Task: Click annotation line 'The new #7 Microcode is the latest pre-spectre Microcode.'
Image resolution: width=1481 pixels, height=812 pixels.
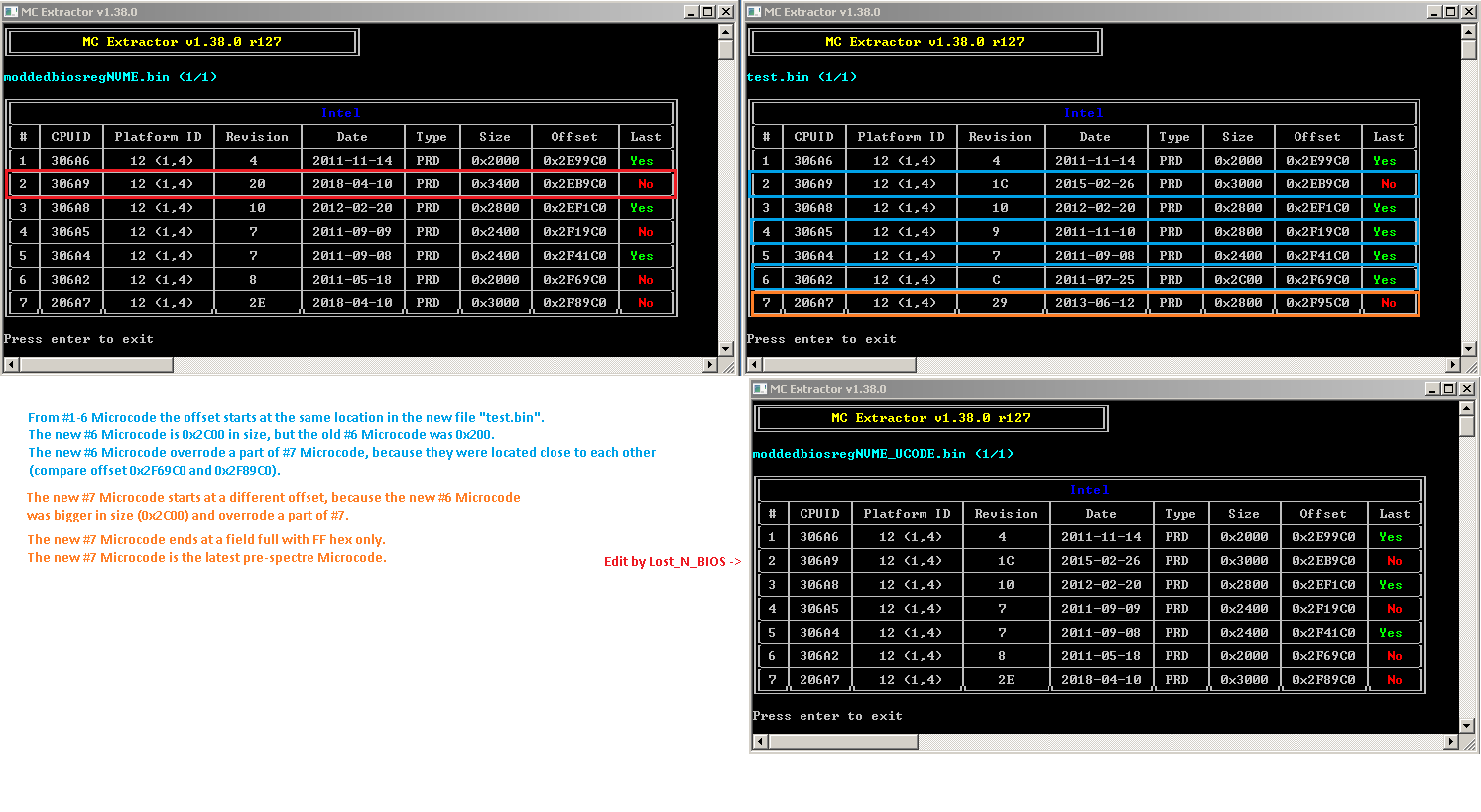Action: (206, 558)
